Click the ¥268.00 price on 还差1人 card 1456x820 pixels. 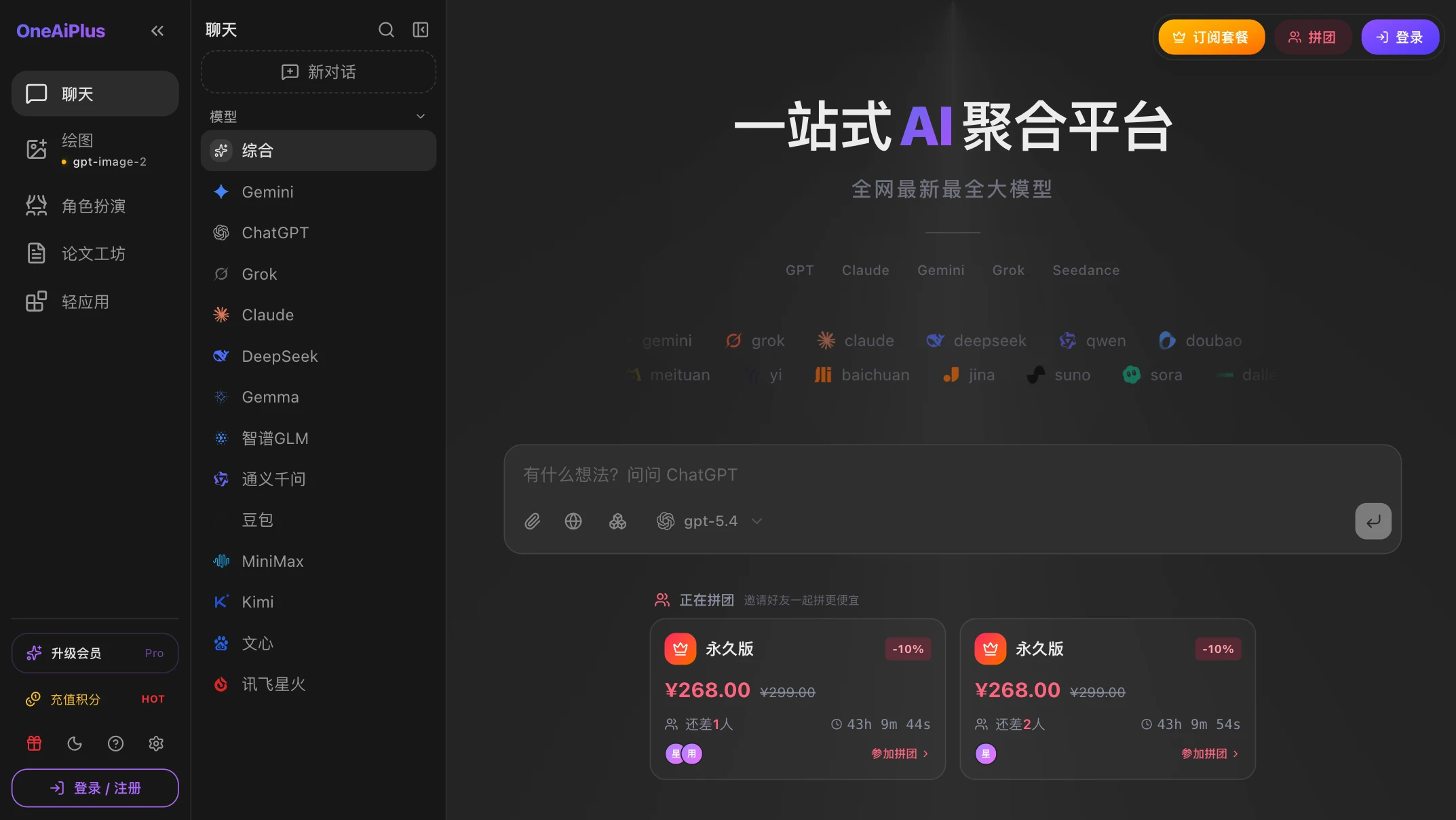click(x=708, y=690)
